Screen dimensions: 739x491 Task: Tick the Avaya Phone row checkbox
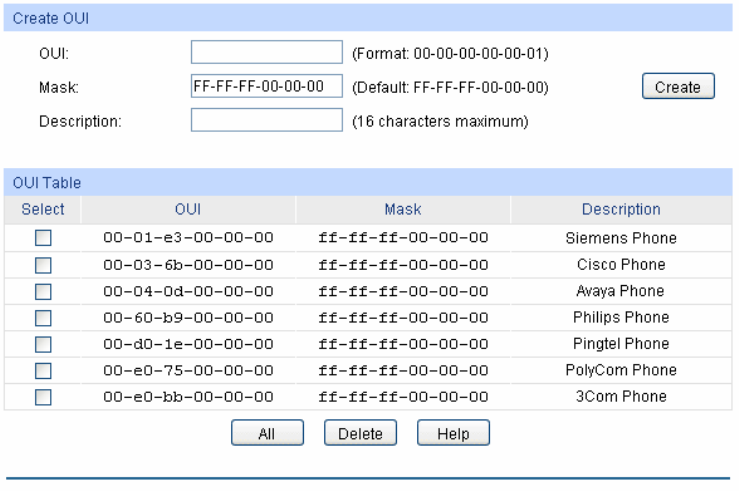pos(43,291)
